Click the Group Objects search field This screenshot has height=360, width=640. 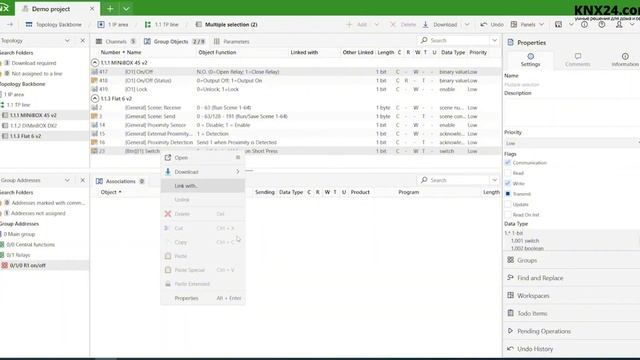[x=459, y=40]
